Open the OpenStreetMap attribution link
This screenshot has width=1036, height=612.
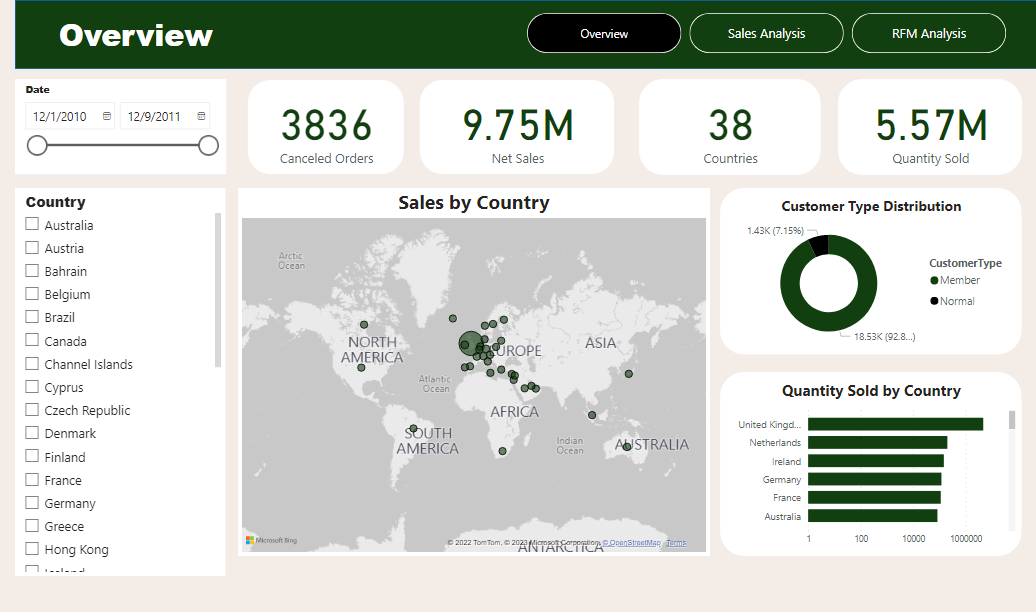pos(631,543)
